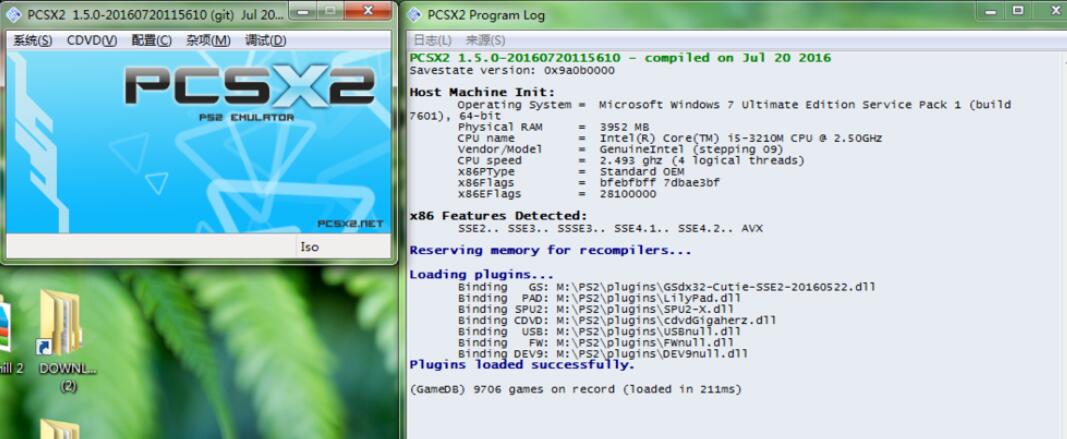Click the USB USBnull.dll binding line

coord(599,331)
